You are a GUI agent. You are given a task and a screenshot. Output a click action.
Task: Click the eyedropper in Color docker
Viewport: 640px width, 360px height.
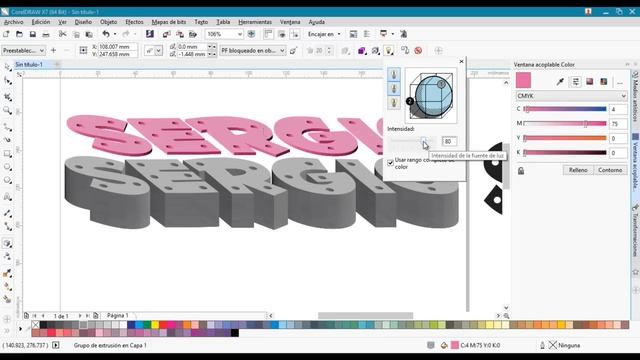tap(560, 82)
